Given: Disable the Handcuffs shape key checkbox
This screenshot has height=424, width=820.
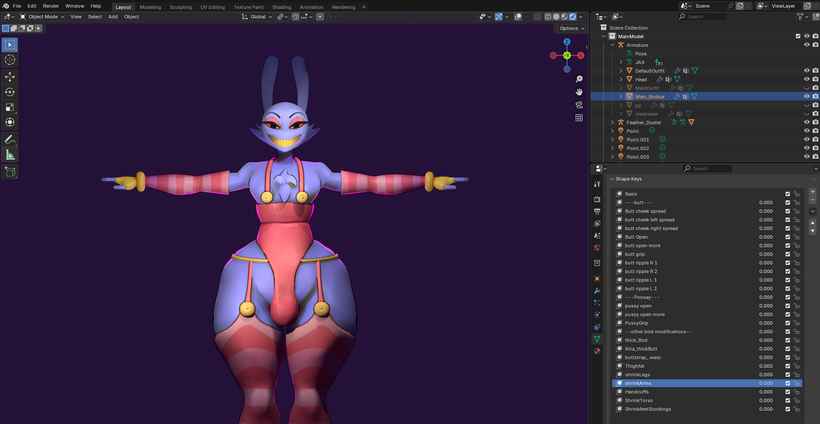Looking at the screenshot, I should tap(787, 392).
